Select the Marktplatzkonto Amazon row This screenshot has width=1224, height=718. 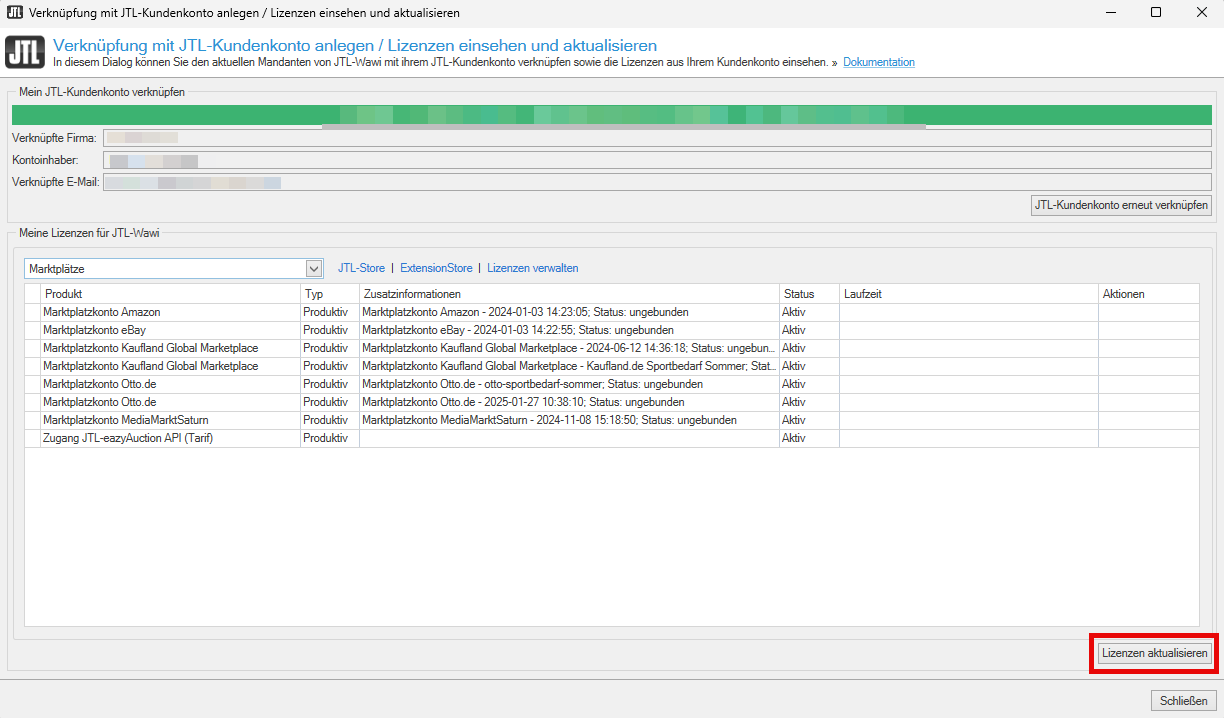click(x=612, y=312)
